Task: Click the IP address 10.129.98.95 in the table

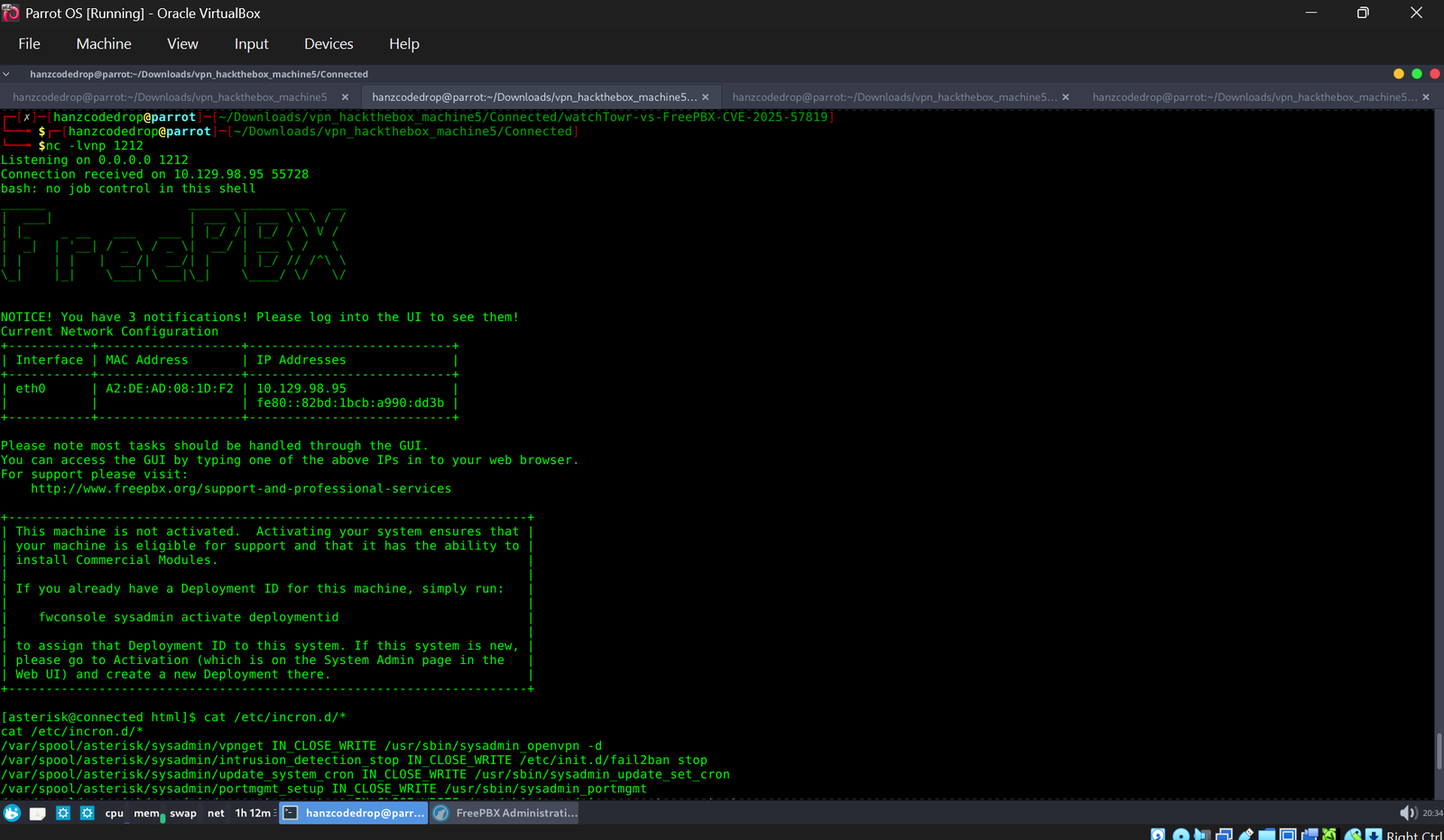Action: point(301,388)
